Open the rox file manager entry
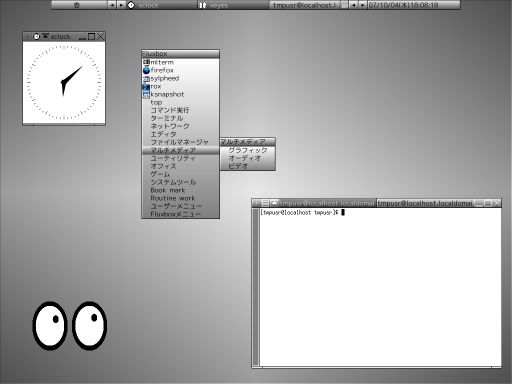Image resolution: width=512 pixels, height=384 pixels. [180, 86]
